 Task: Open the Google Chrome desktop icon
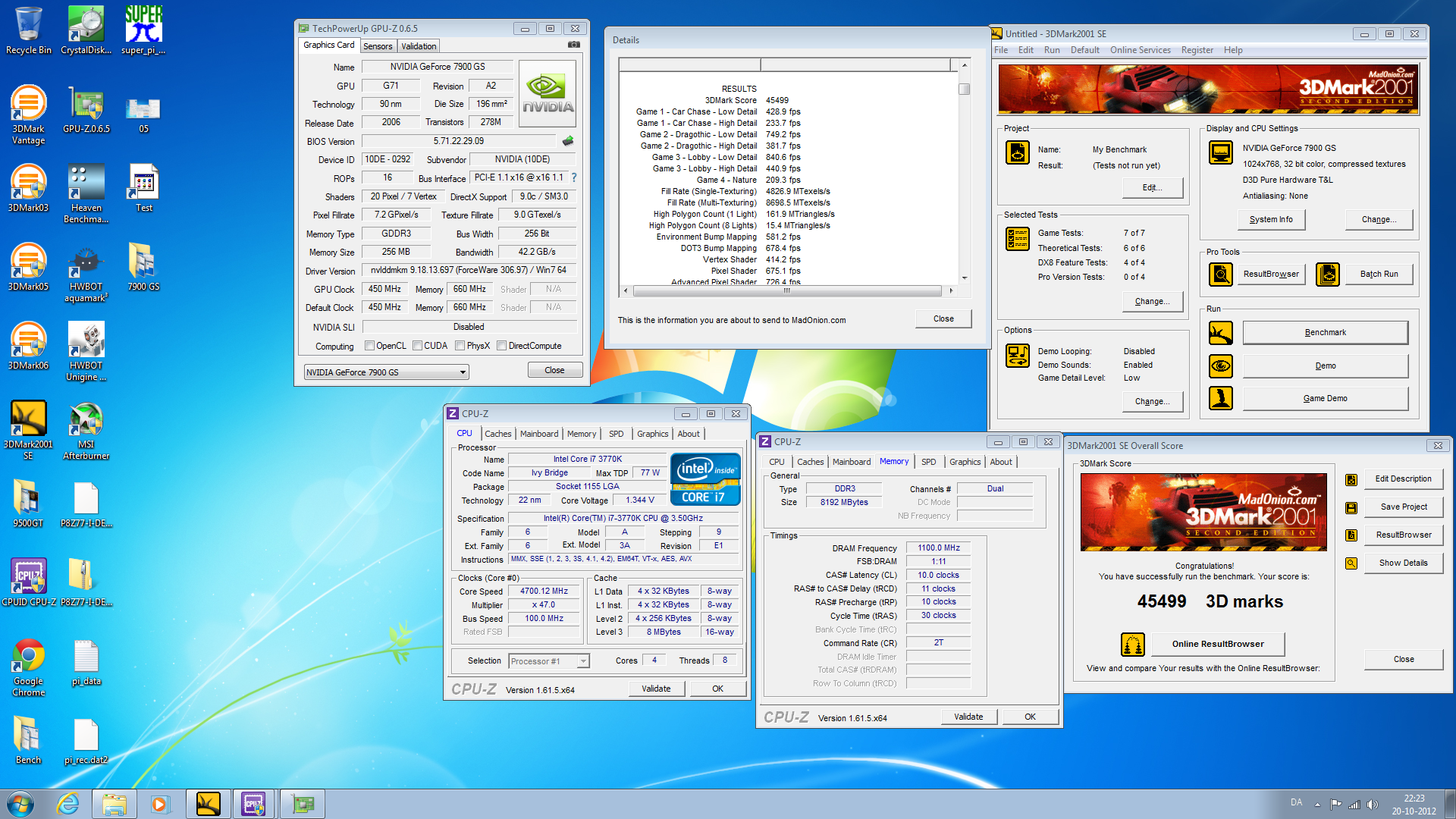pos(28,667)
